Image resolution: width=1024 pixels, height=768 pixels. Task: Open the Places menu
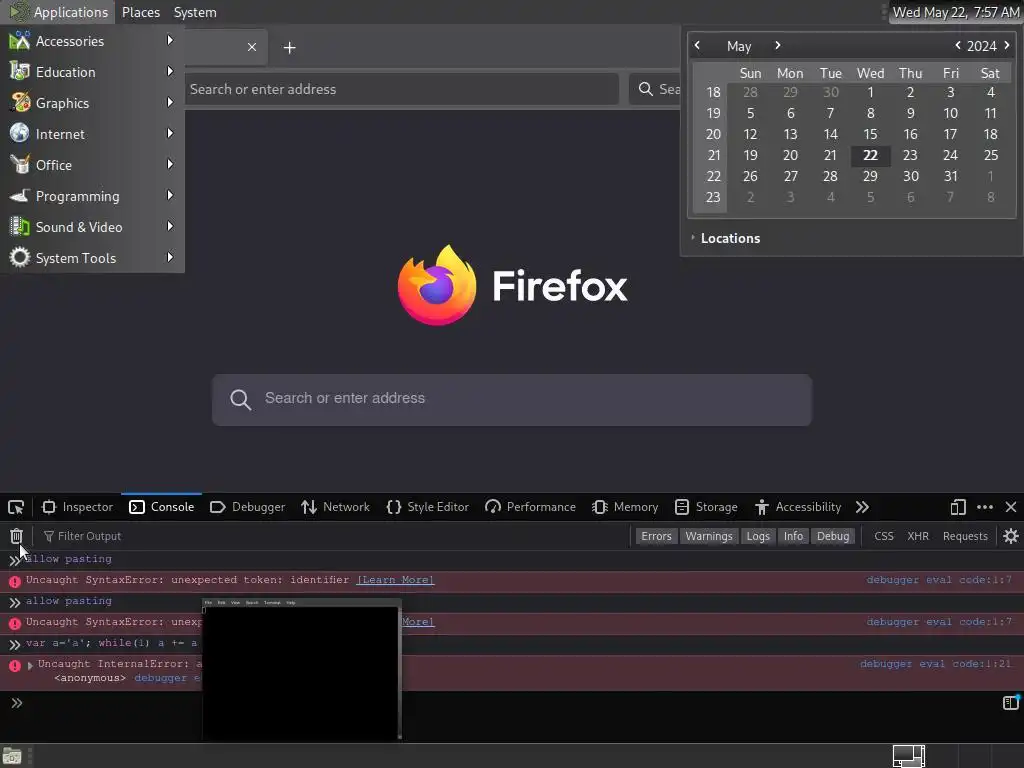coord(140,12)
